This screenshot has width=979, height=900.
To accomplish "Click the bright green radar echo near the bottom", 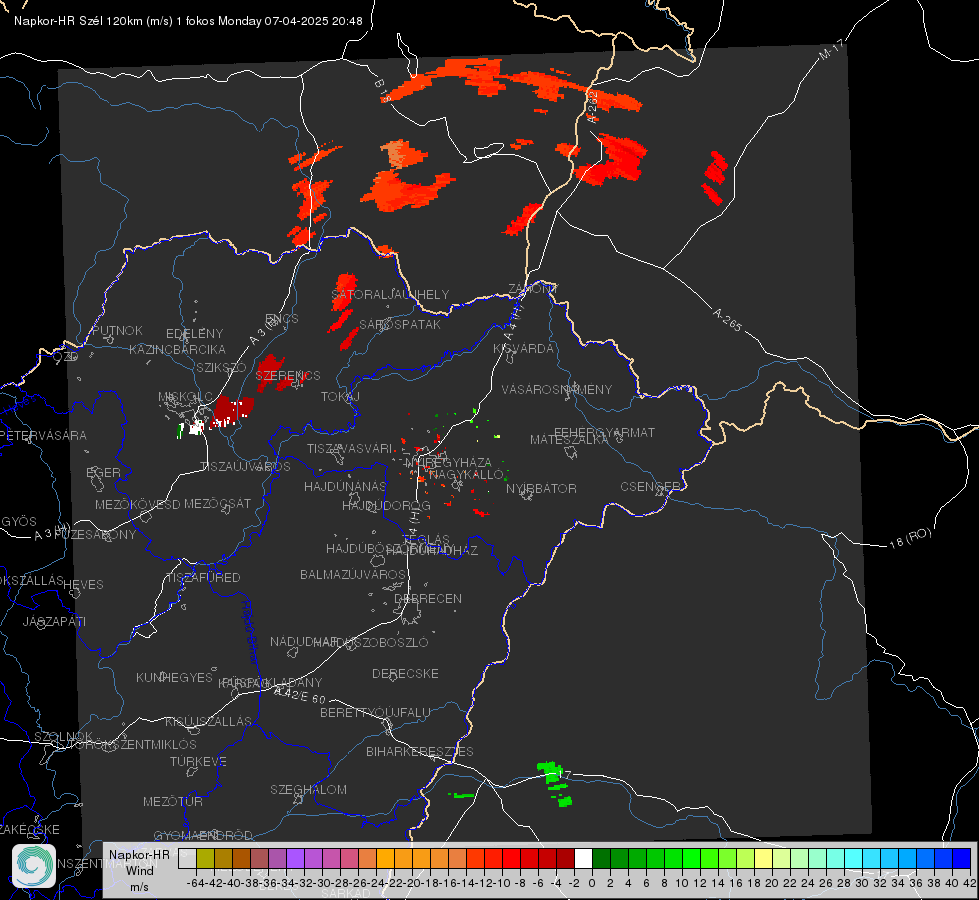I will coord(553,783).
